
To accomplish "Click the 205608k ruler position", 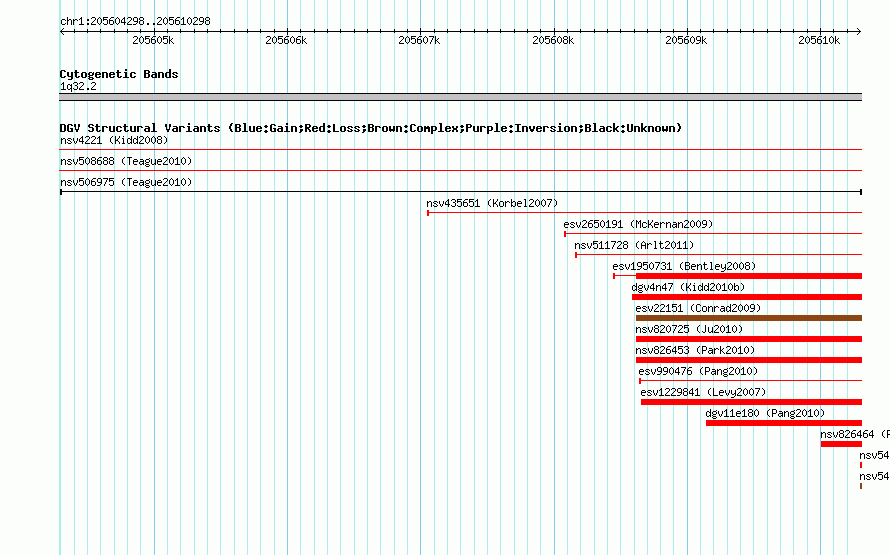I will (553, 40).
